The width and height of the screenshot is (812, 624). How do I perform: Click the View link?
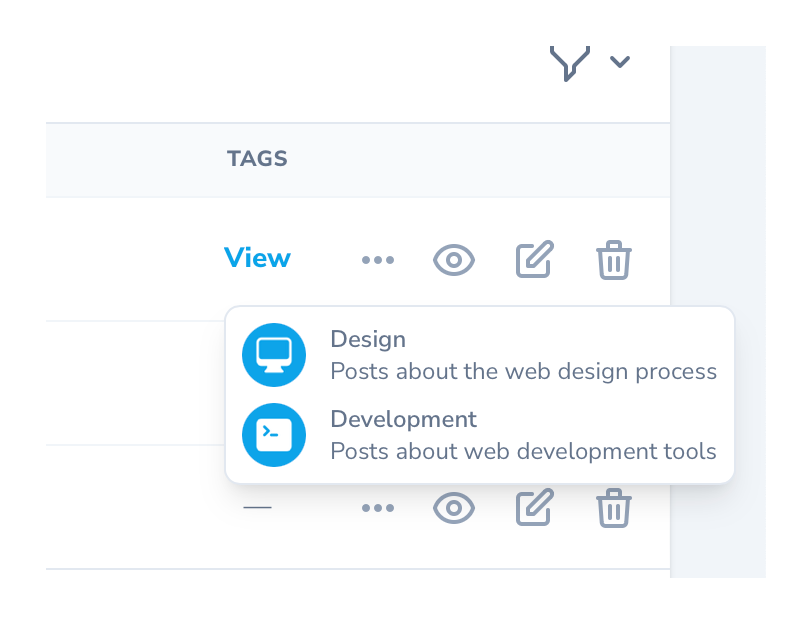257,258
